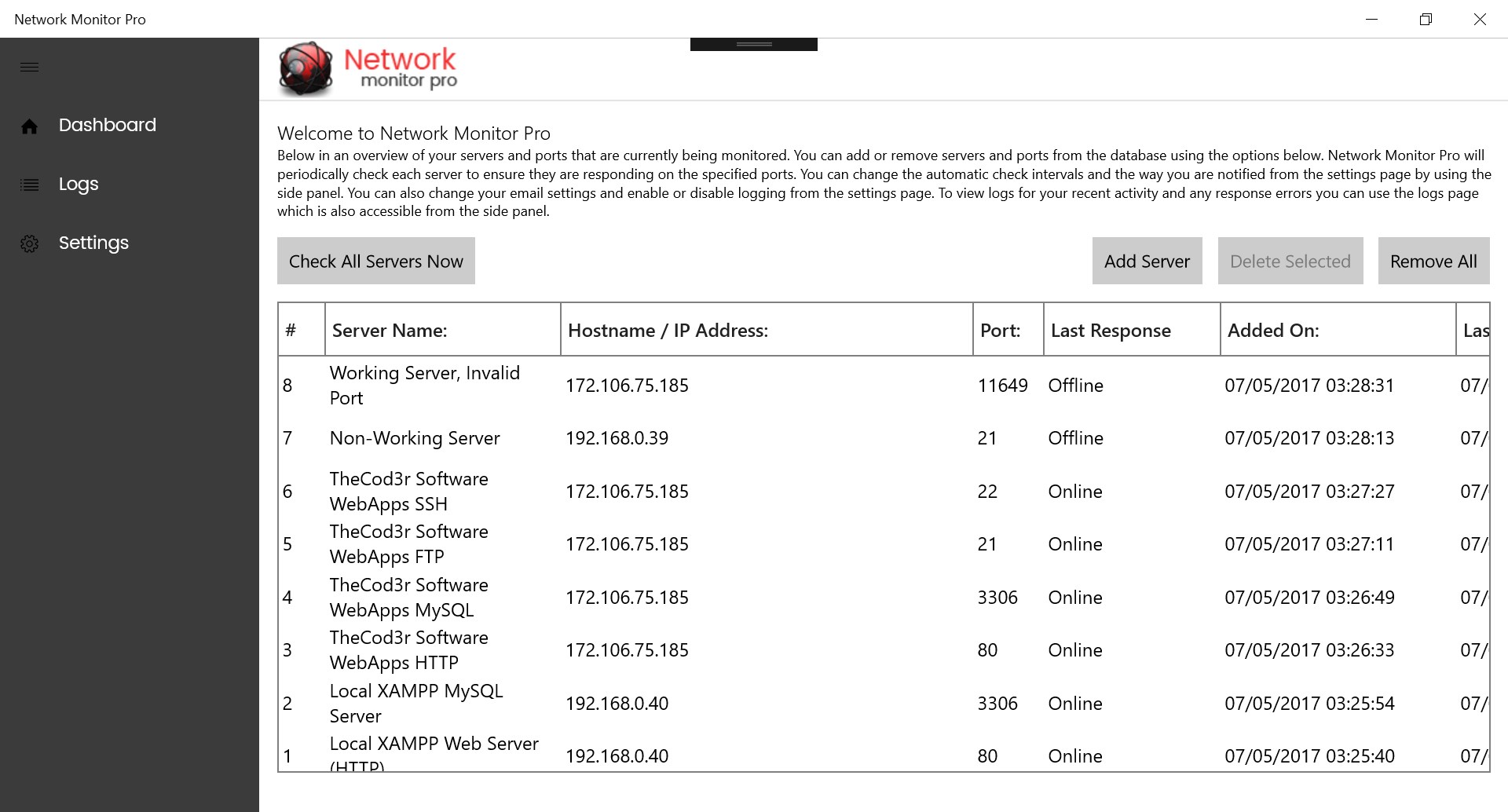The width and height of the screenshot is (1508, 812).
Task: Click the Add Server button
Action: 1147,261
